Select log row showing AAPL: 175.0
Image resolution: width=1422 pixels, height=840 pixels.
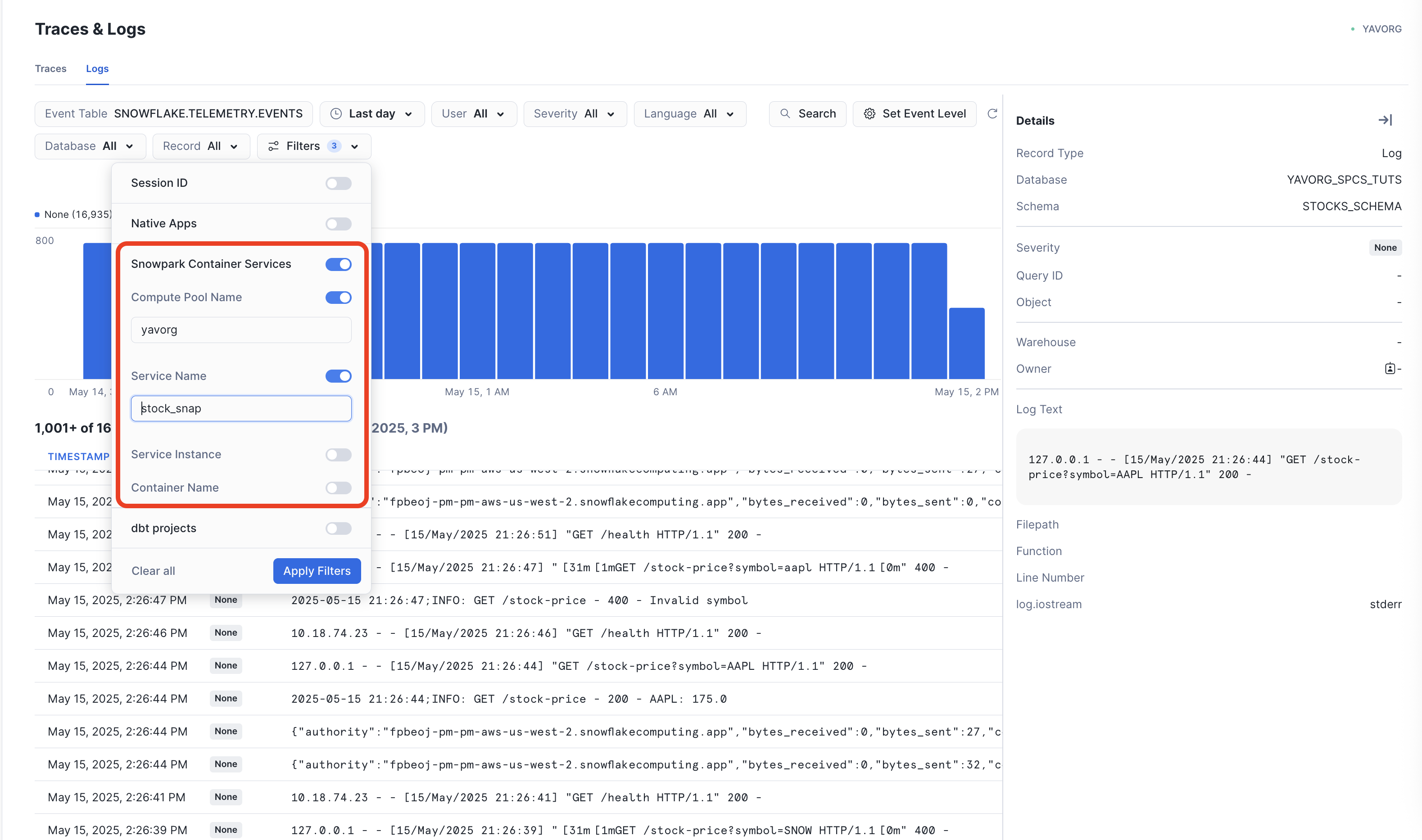click(x=518, y=699)
